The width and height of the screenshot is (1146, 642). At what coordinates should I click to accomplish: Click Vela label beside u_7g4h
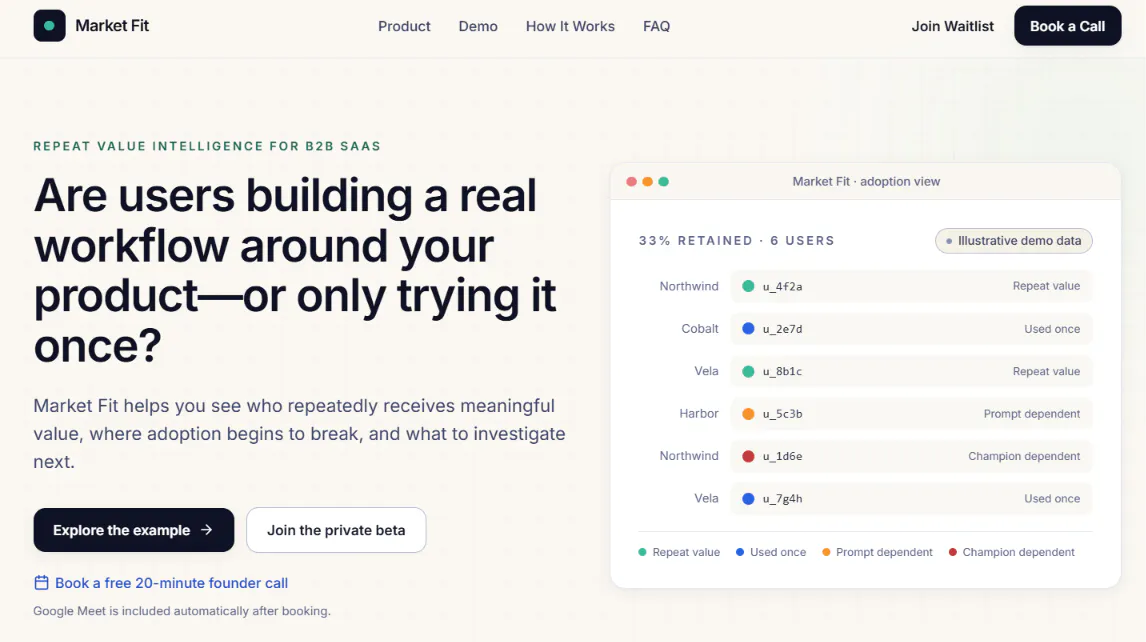point(706,498)
